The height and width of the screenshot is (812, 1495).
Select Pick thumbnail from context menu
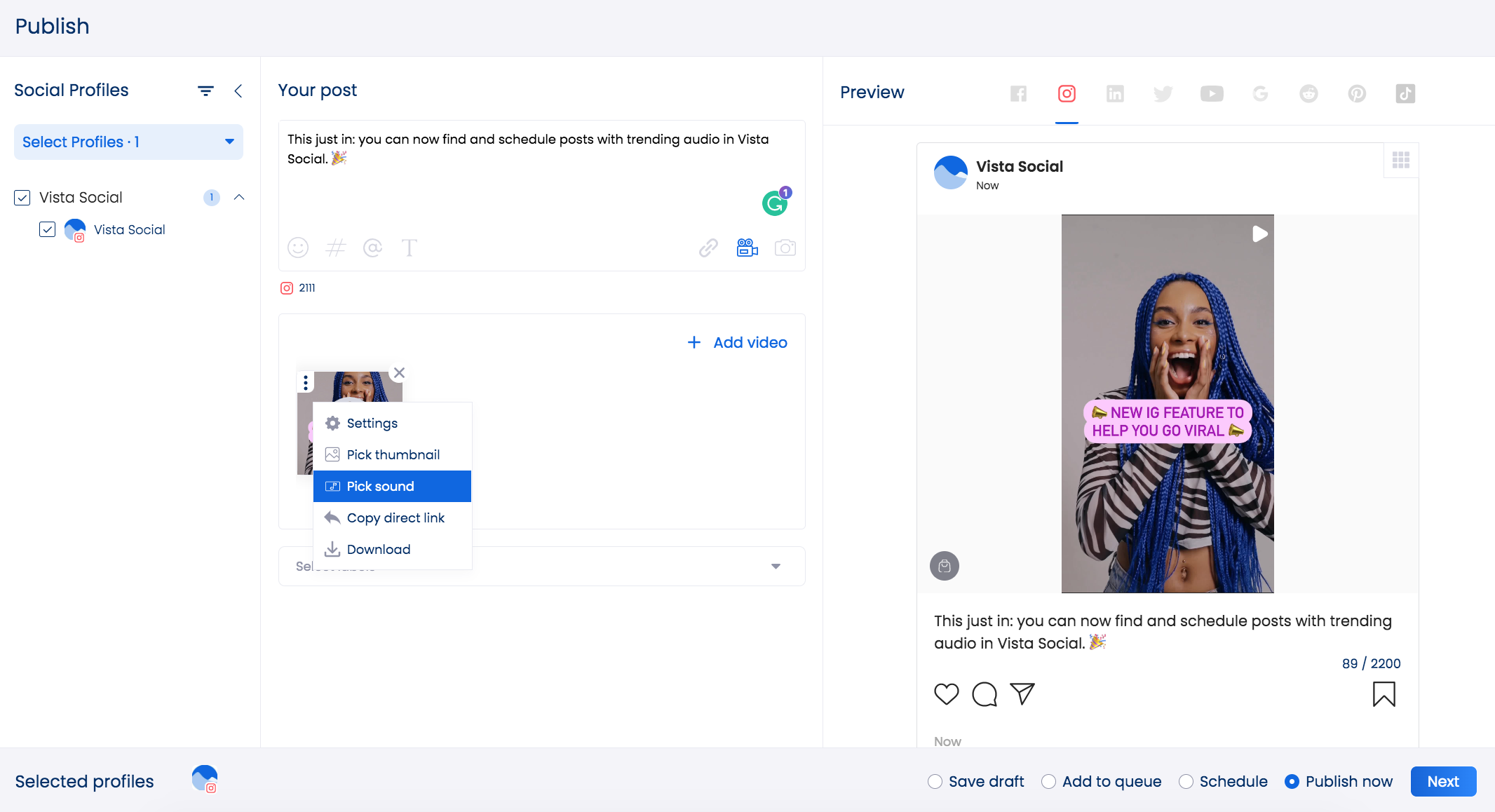pos(392,454)
